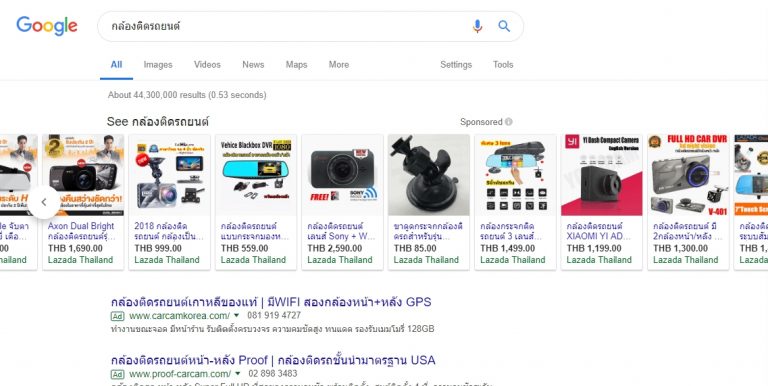Expand the carcamkorea.com dropdown arrow
The width and height of the screenshot is (768, 386).
point(237,315)
